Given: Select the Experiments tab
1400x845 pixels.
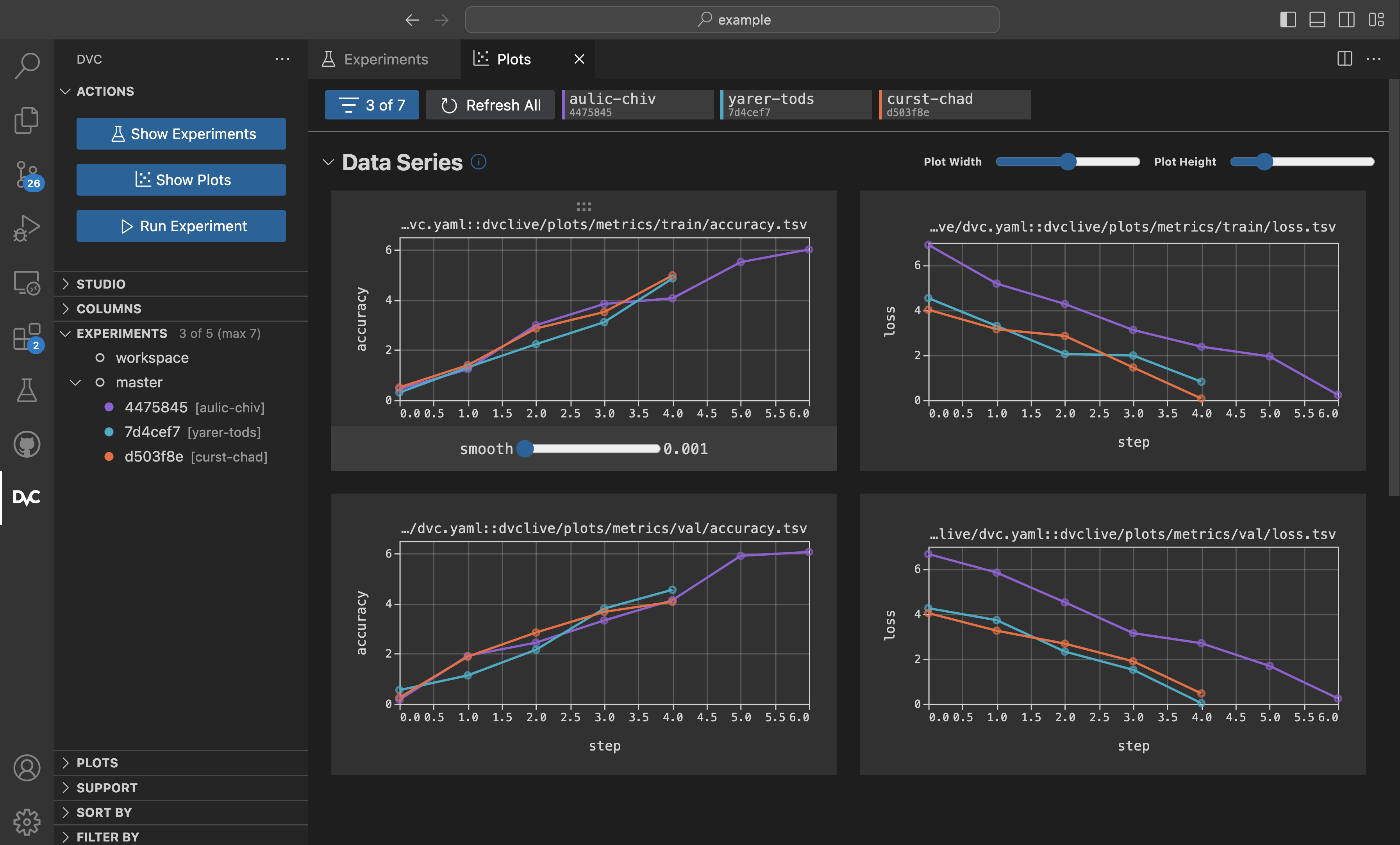Looking at the screenshot, I should point(385,58).
